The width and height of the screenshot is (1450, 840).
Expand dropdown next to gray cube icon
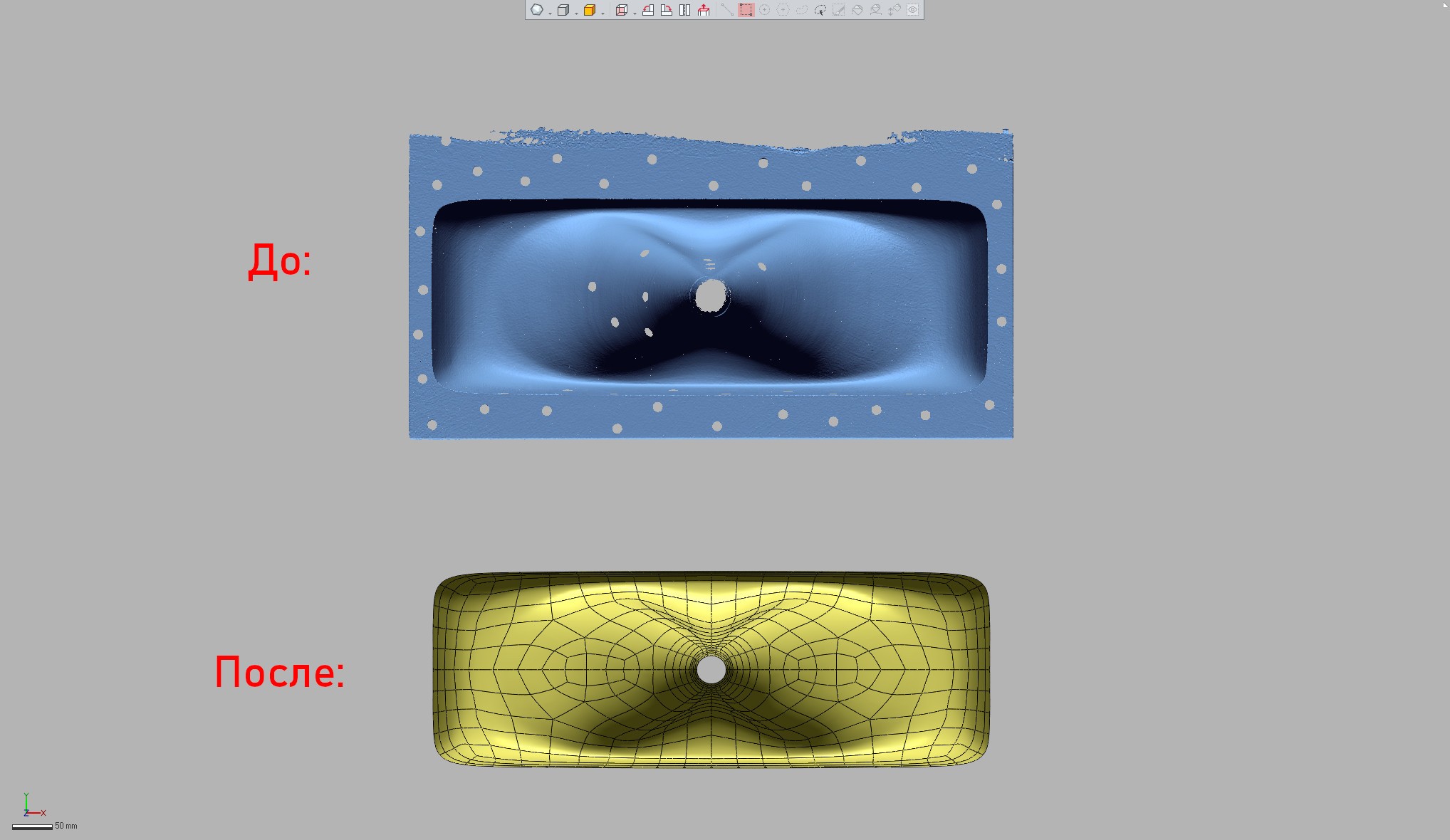pyautogui.click(x=576, y=13)
